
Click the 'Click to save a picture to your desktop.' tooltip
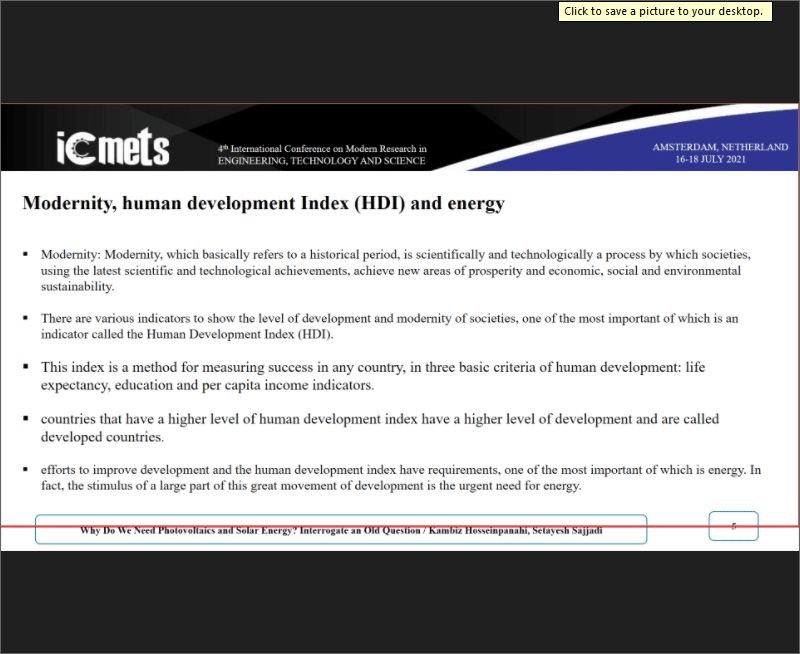(665, 11)
